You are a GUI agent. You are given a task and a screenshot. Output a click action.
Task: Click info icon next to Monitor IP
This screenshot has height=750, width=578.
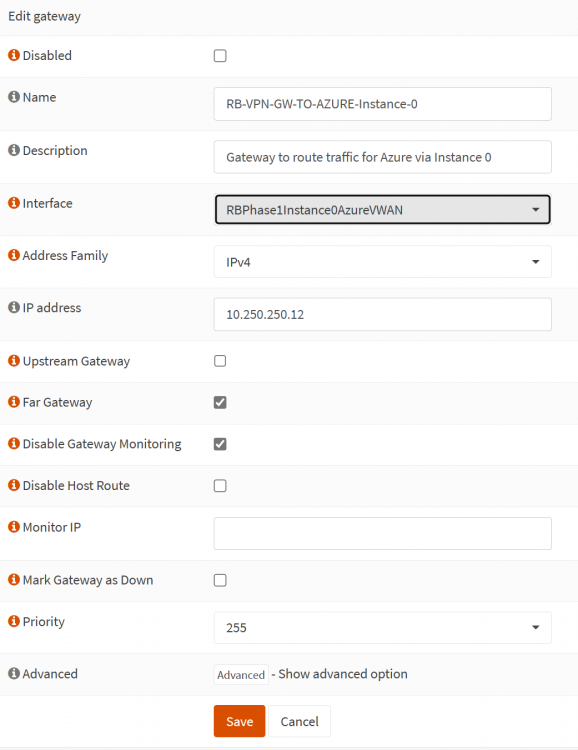(x=14, y=527)
